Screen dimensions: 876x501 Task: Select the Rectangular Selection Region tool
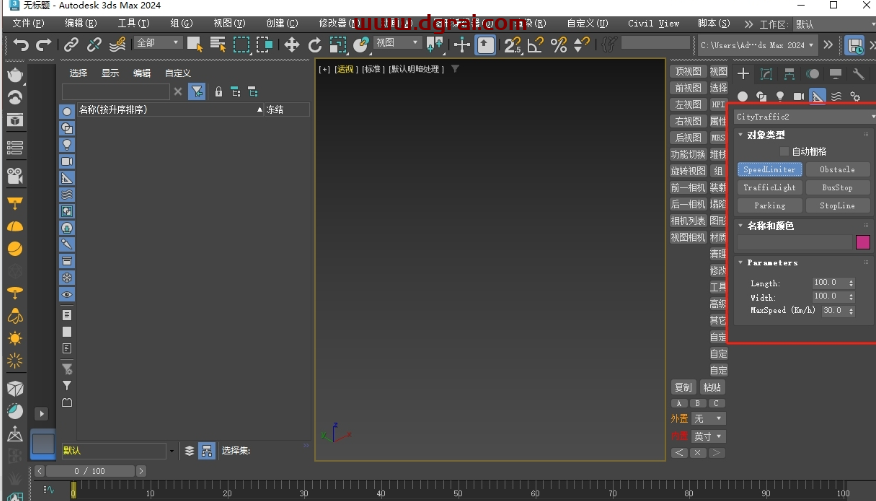[x=241, y=45]
